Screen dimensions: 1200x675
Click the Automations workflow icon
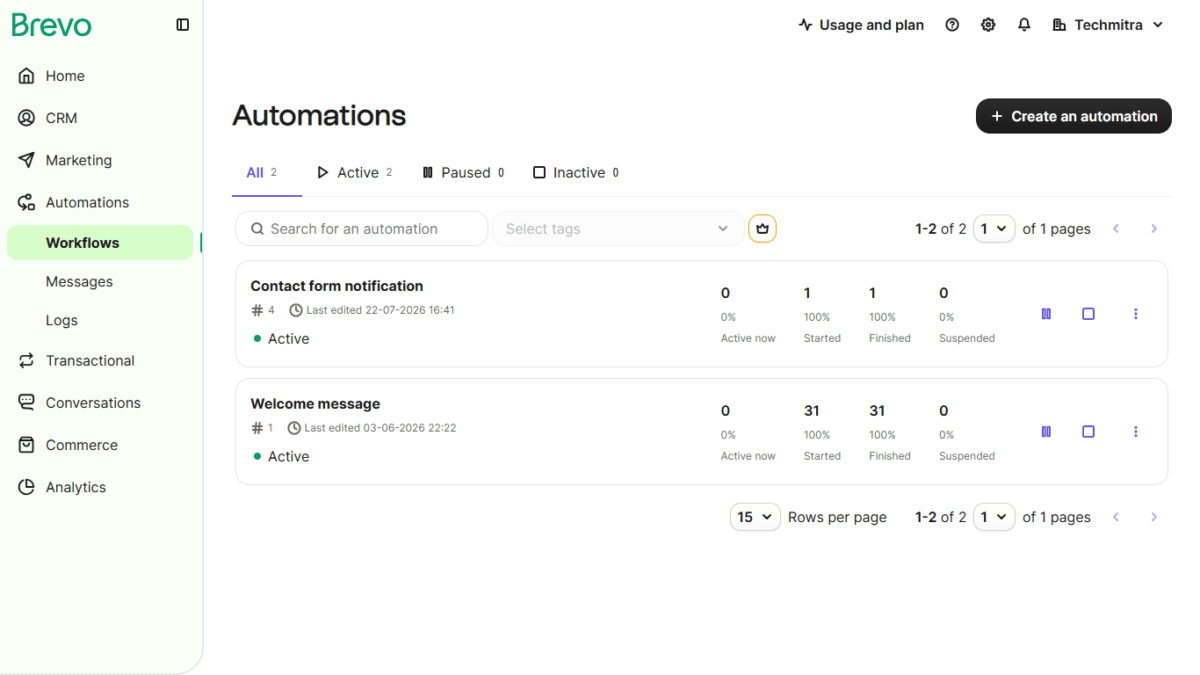point(27,202)
